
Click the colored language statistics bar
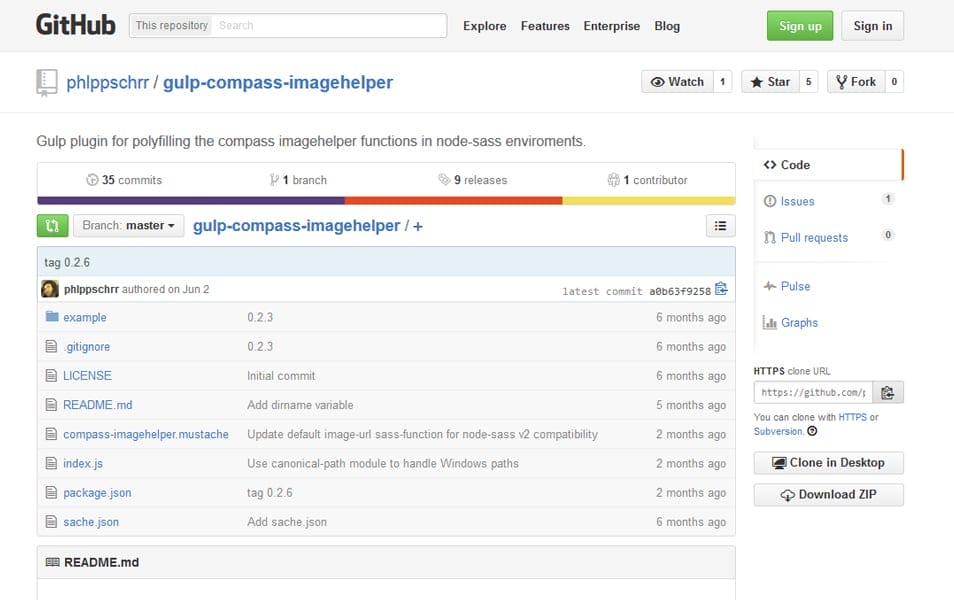tap(387, 197)
